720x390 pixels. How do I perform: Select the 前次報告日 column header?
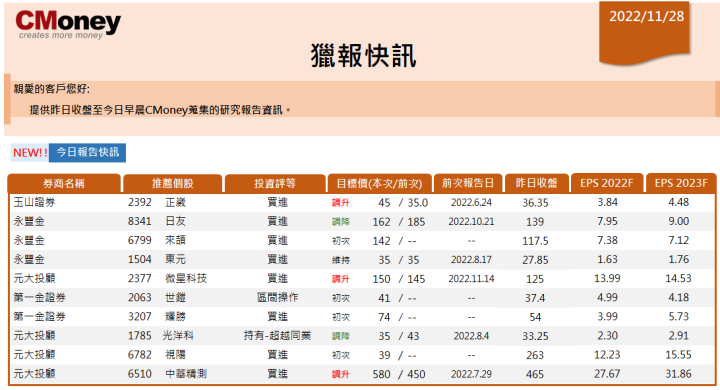[x=468, y=183]
